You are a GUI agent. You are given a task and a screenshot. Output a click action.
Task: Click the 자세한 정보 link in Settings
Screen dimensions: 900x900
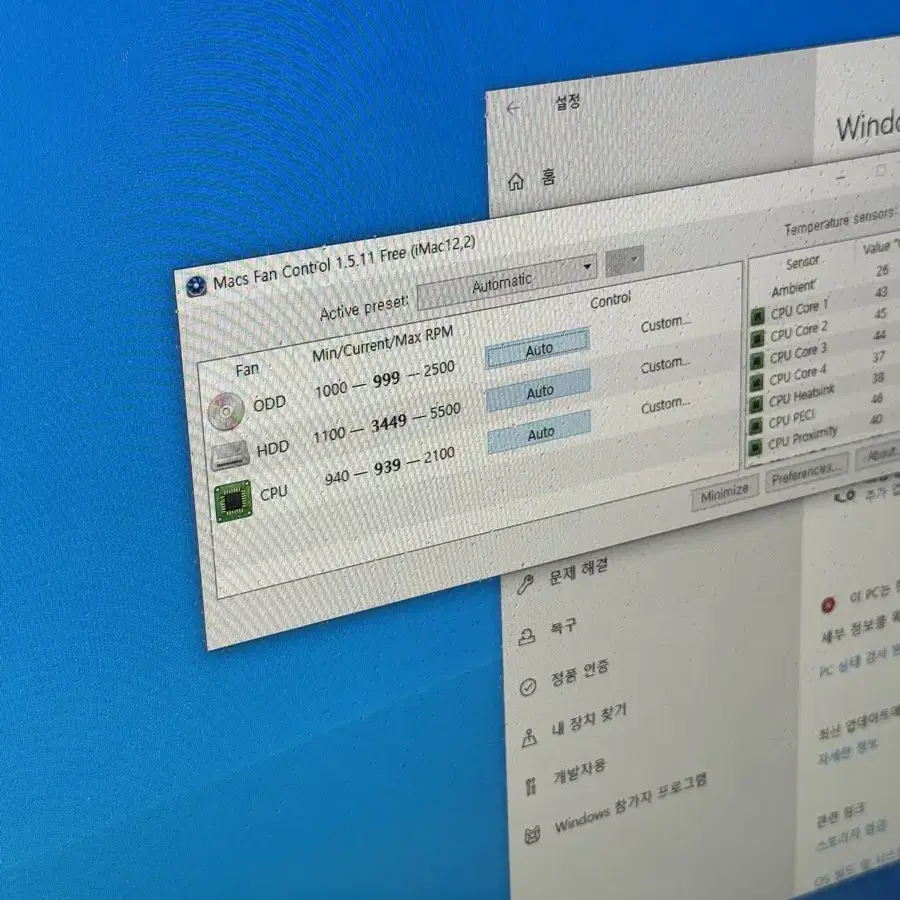click(x=848, y=750)
